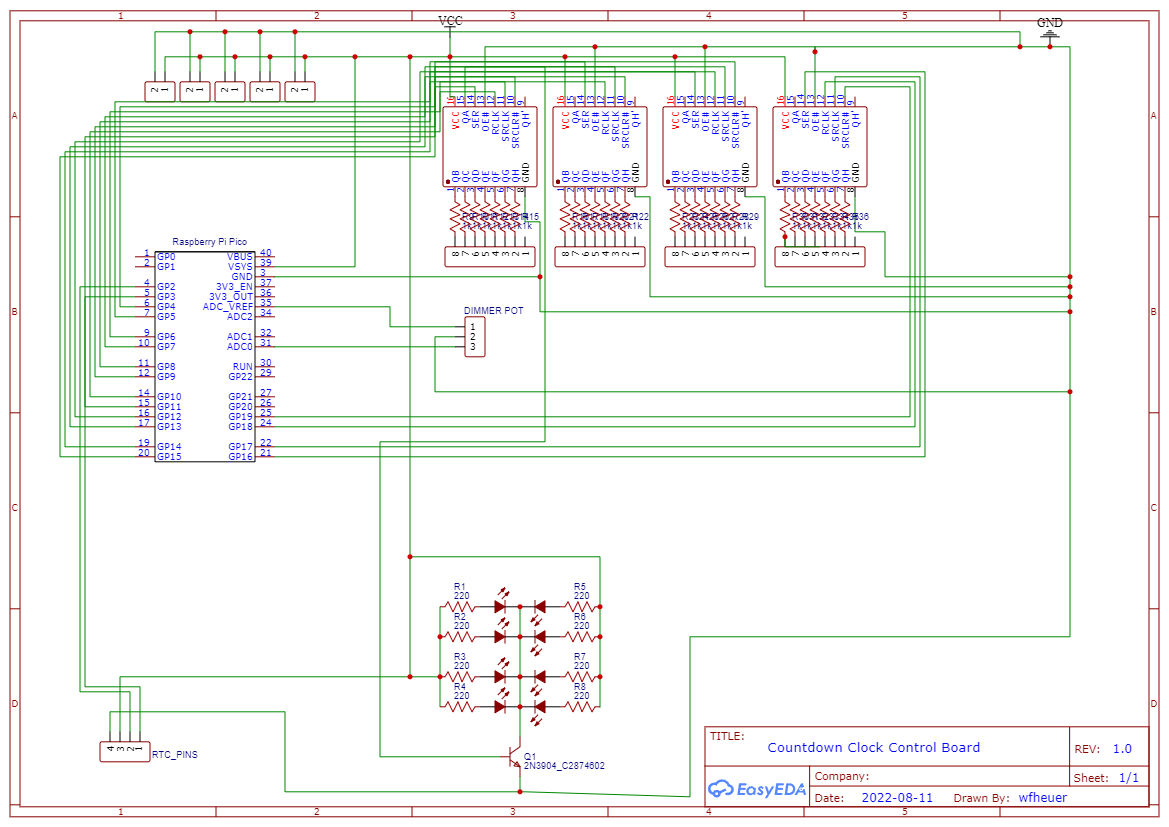This screenshot has height=827, width=1169.
Task: Select the R3 220 resistor symbol
Action: tap(460, 676)
